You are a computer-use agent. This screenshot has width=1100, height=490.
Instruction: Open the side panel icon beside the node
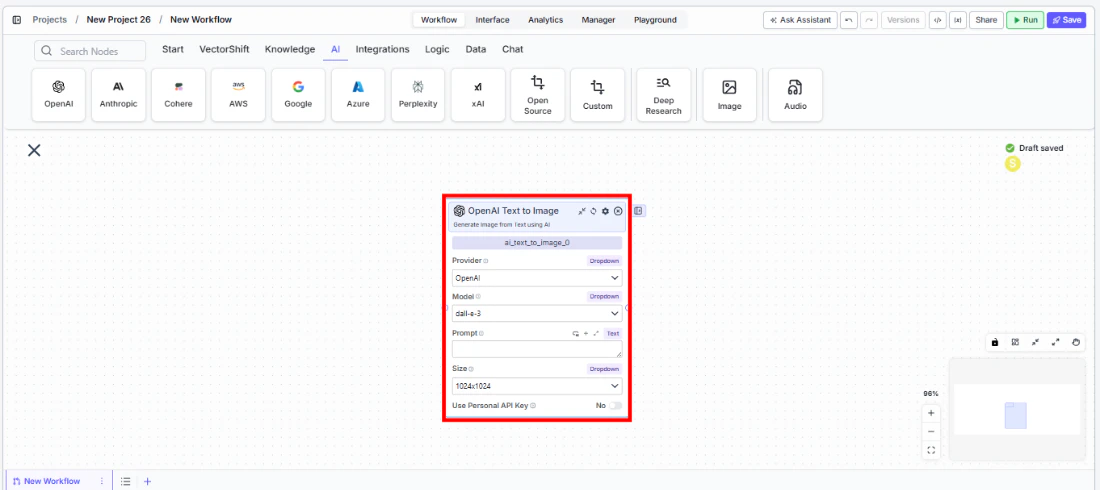pos(639,211)
